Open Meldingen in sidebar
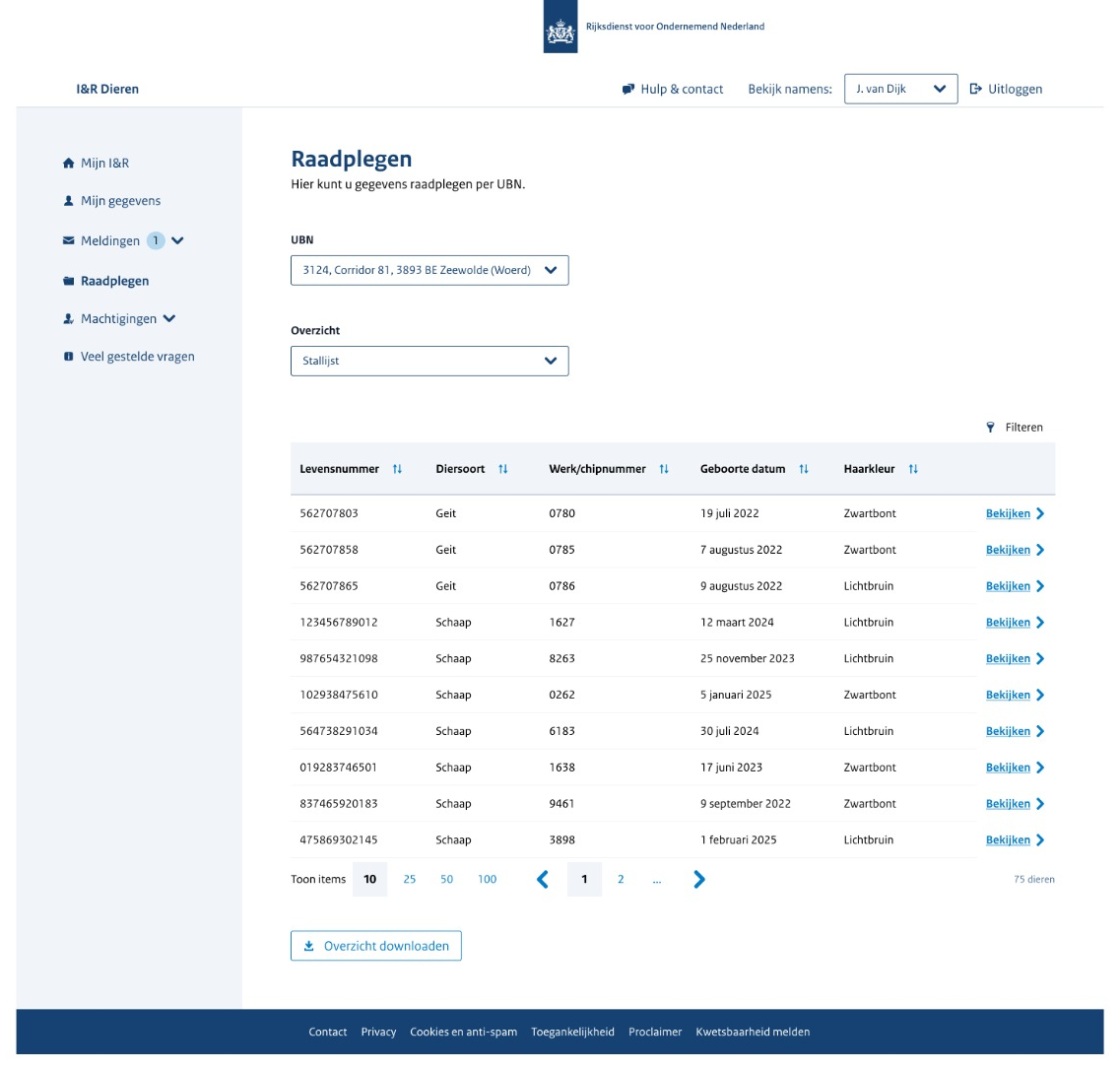The image size is (1120, 1070). pos(110,240)
